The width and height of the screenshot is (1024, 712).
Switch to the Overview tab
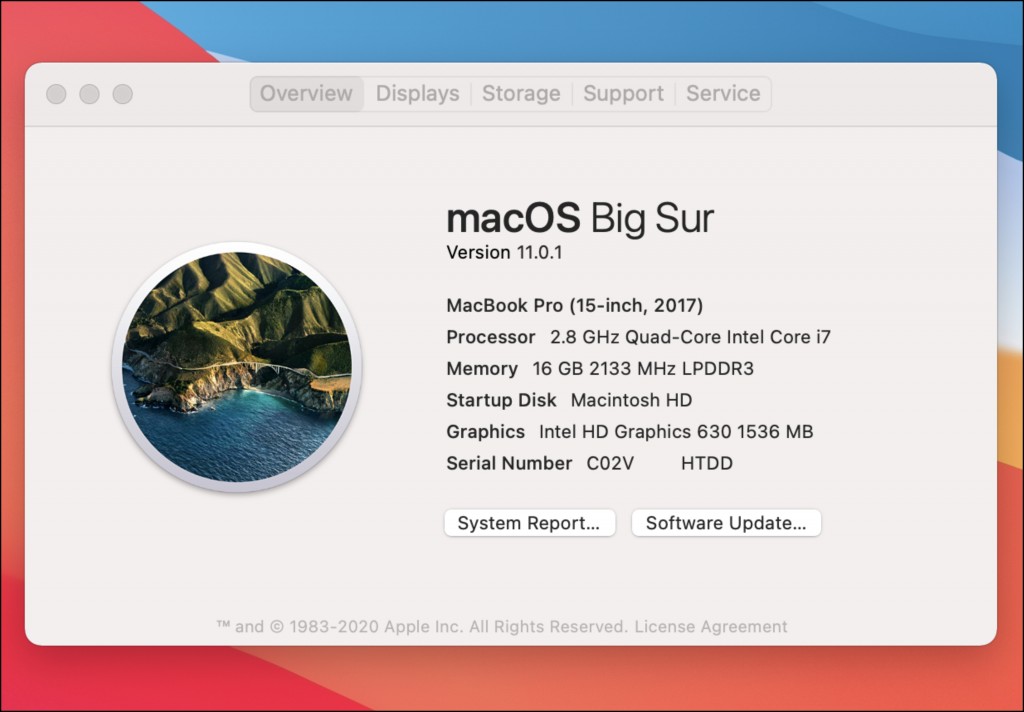click(x=306, y=93)
